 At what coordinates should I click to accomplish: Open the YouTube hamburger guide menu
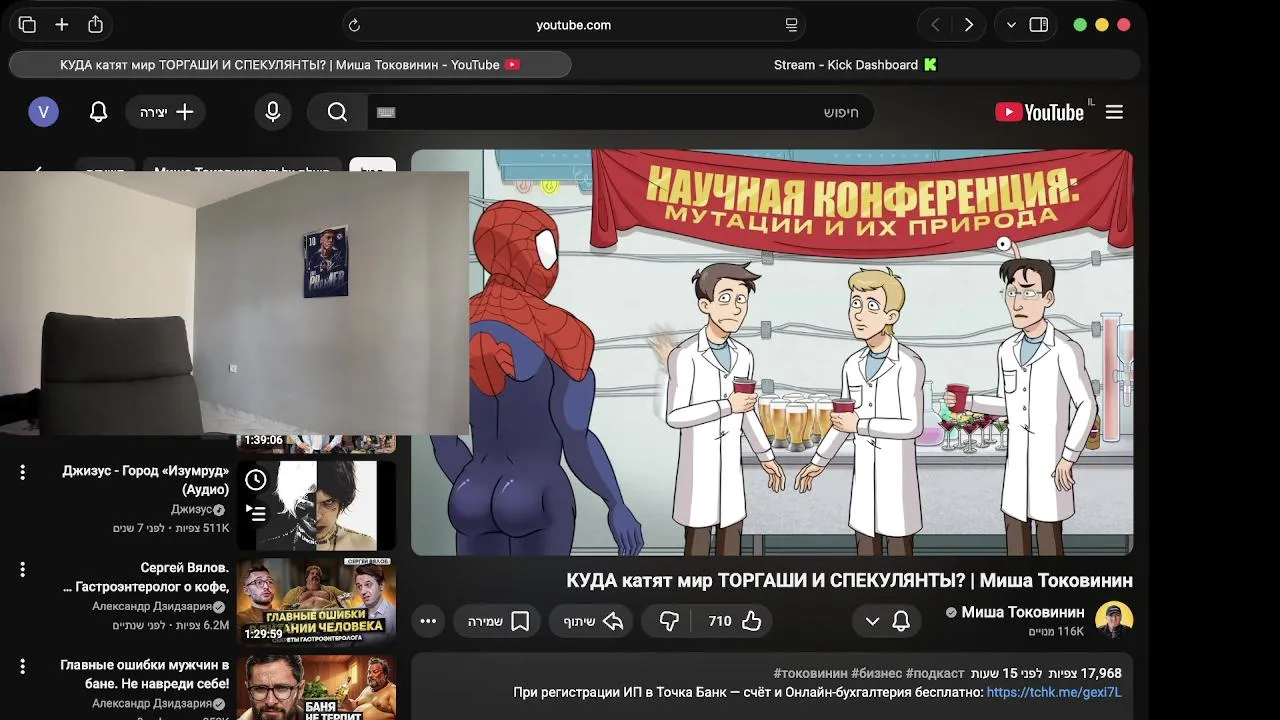pyautogui.click(x=1114, y=112)
